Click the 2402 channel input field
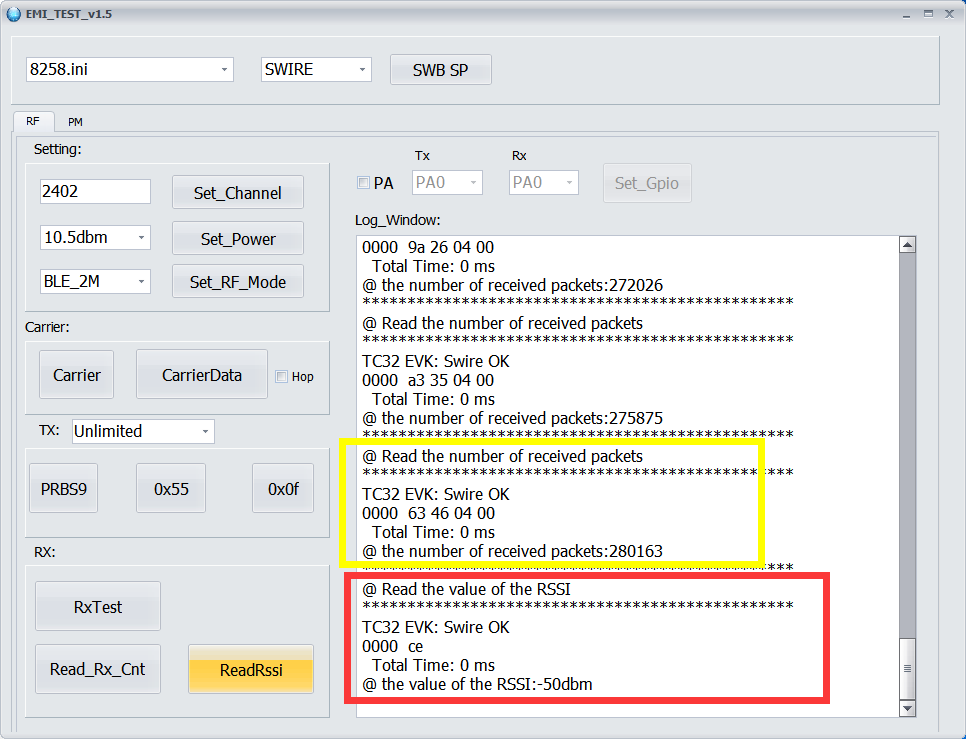Screen dimensions: 966x739 [x=95, y=192]
